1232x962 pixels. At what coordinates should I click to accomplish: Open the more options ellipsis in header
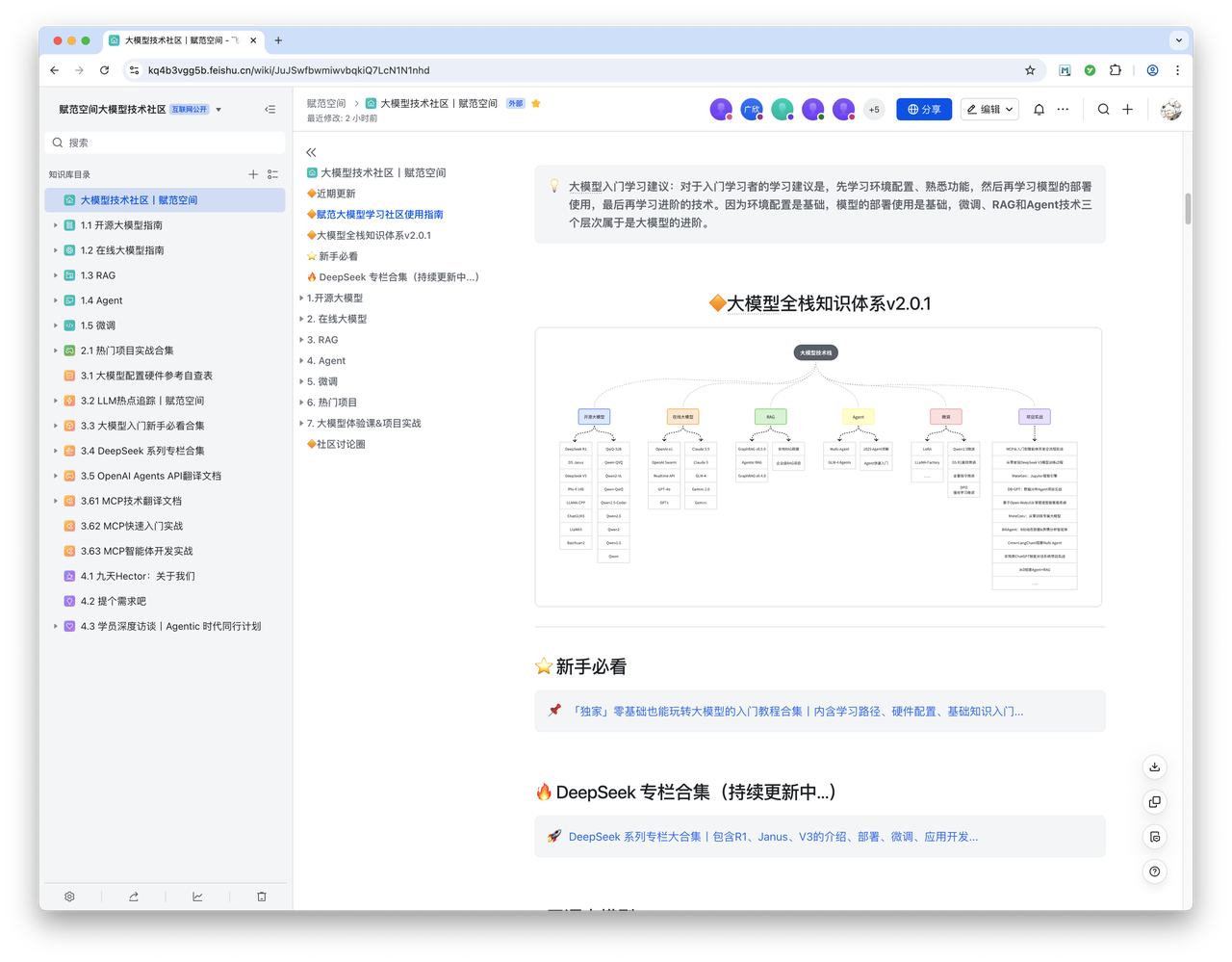point(1063,109)
